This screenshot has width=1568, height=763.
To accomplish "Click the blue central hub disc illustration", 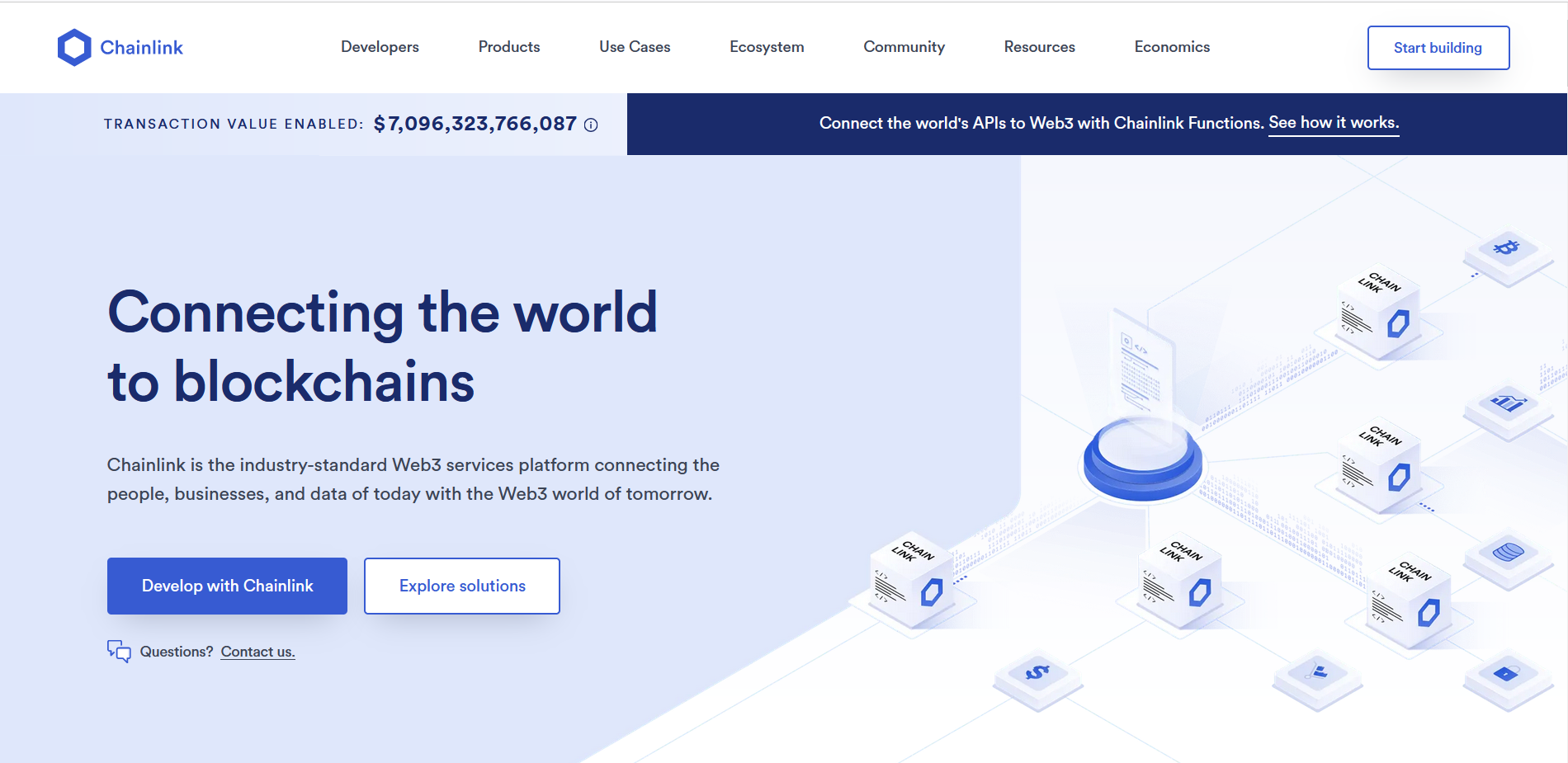I will (x=1143, y=459).
